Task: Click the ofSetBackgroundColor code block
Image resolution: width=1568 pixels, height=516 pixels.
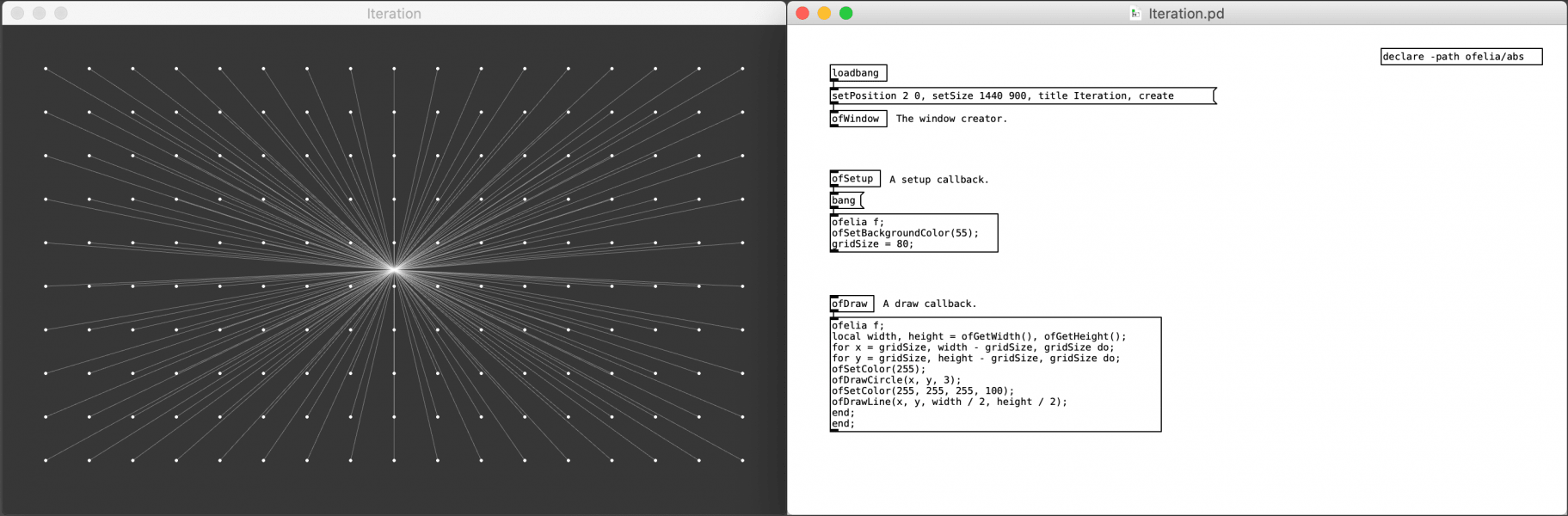Action: pos(913,233)
